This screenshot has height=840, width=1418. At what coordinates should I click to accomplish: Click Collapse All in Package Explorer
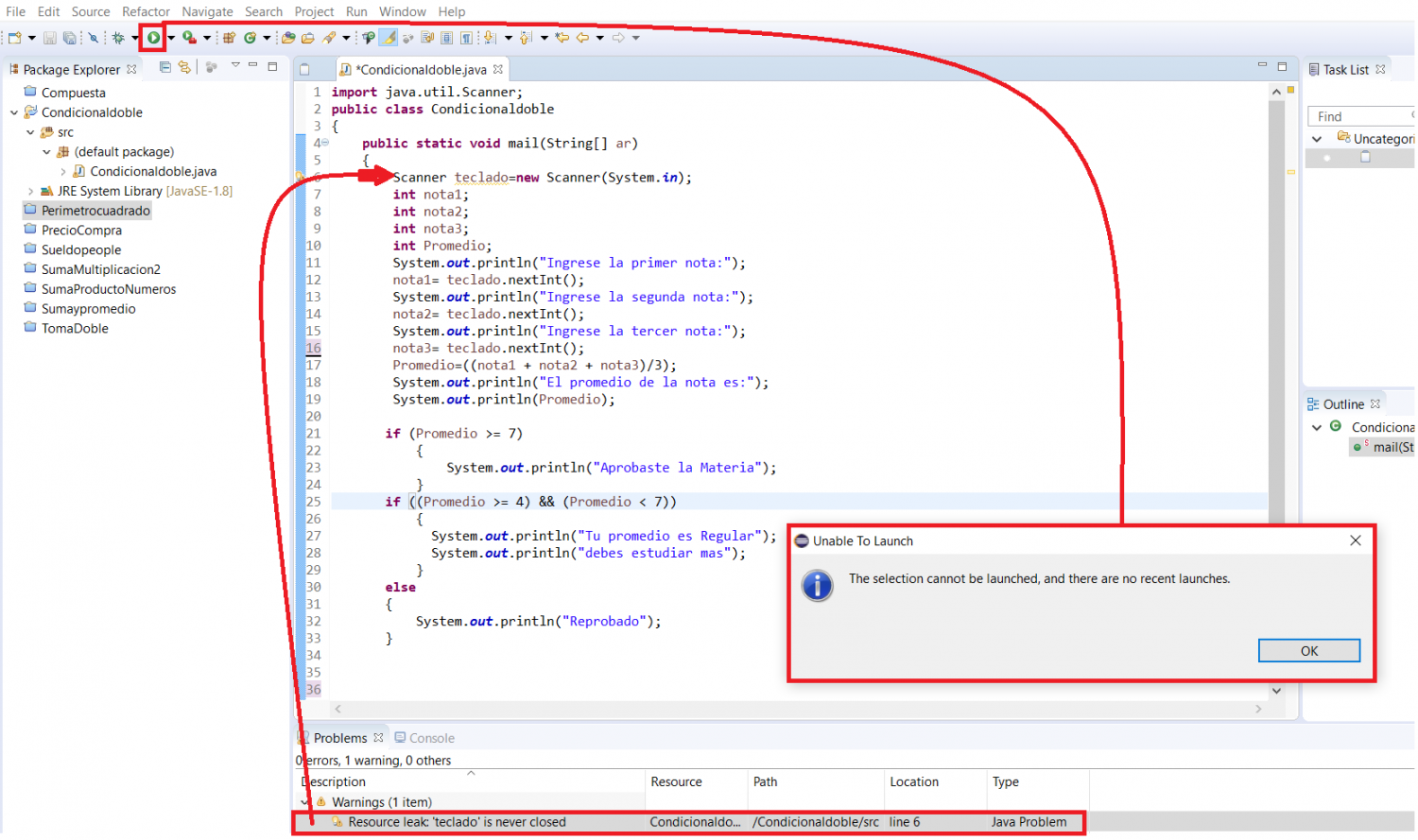coord(165,67)
